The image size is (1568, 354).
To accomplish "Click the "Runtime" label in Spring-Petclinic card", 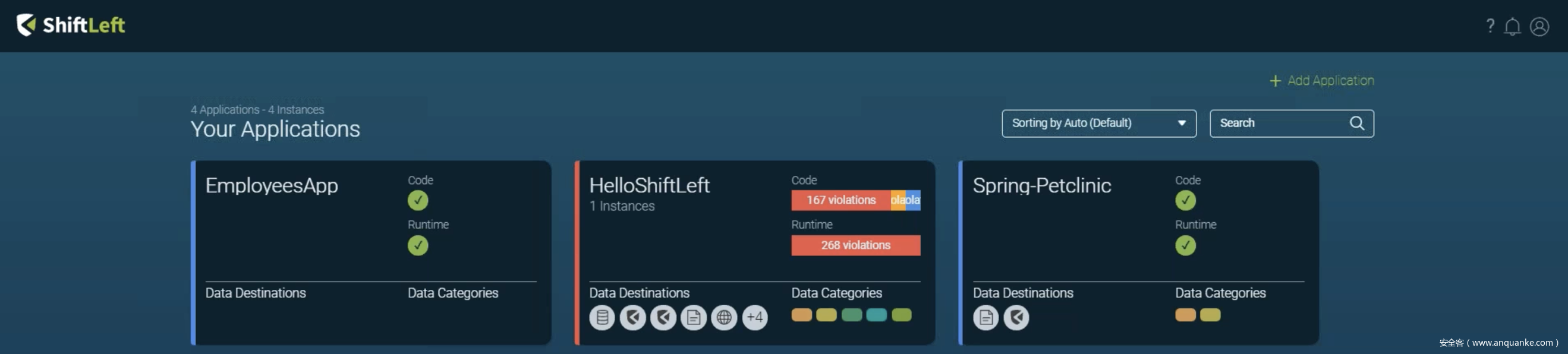I will coord(1195,225).
